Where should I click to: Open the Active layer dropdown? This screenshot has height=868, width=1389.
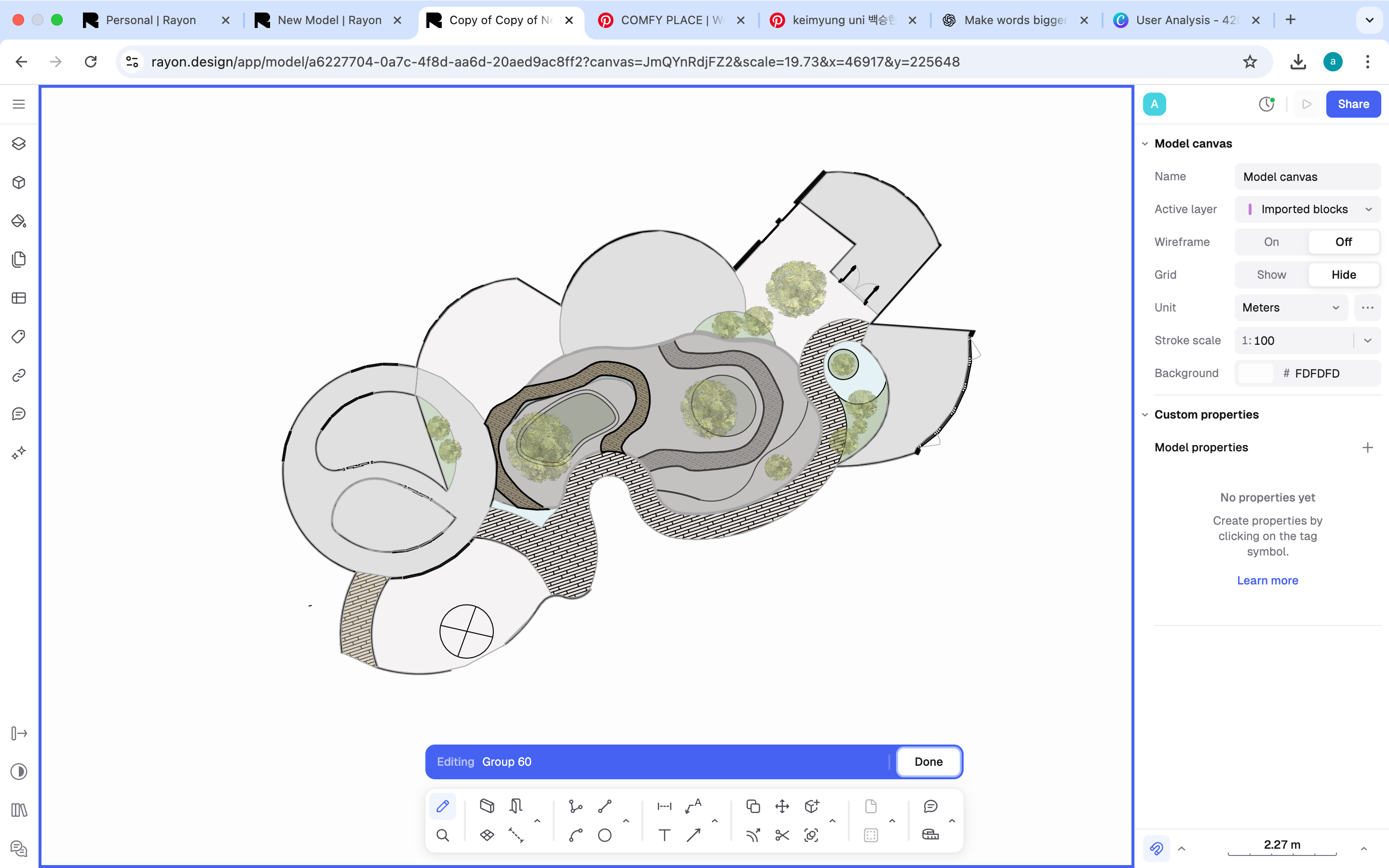pos(1307,210)
